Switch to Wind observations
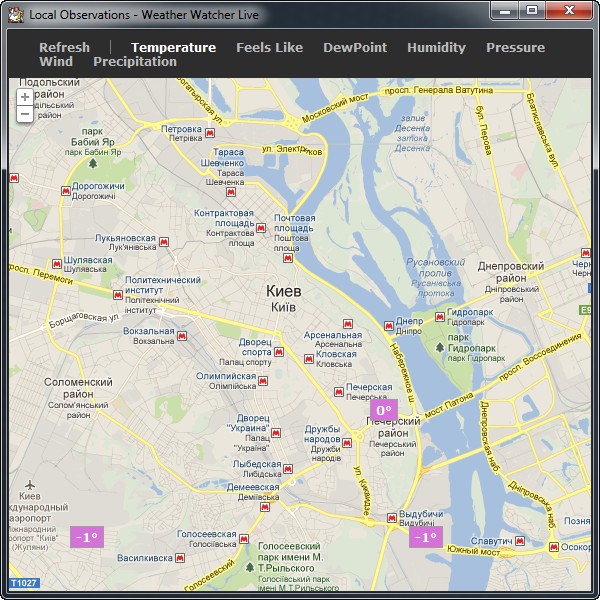Screen dimensions: 600x600 pyautogui.click(x=56, y=61)
